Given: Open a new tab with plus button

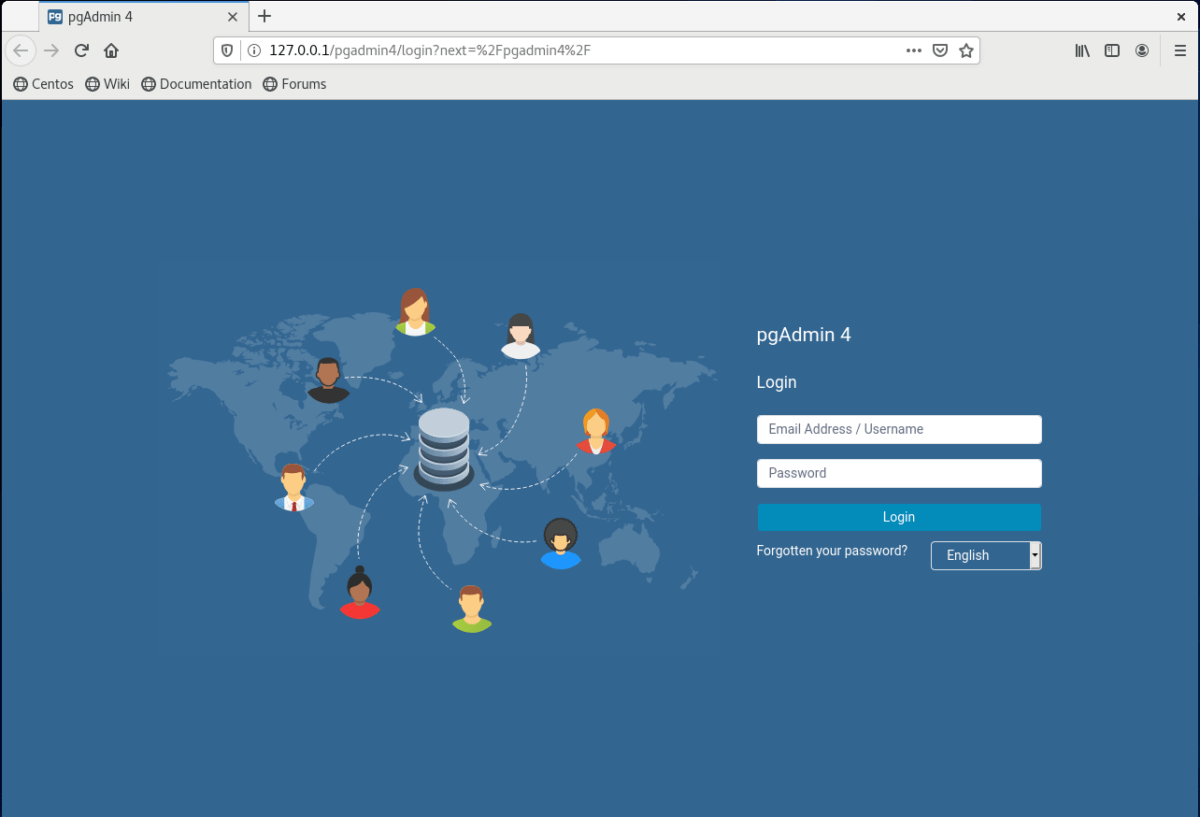Looking at the screenshot, I should (x=264, y=16).
